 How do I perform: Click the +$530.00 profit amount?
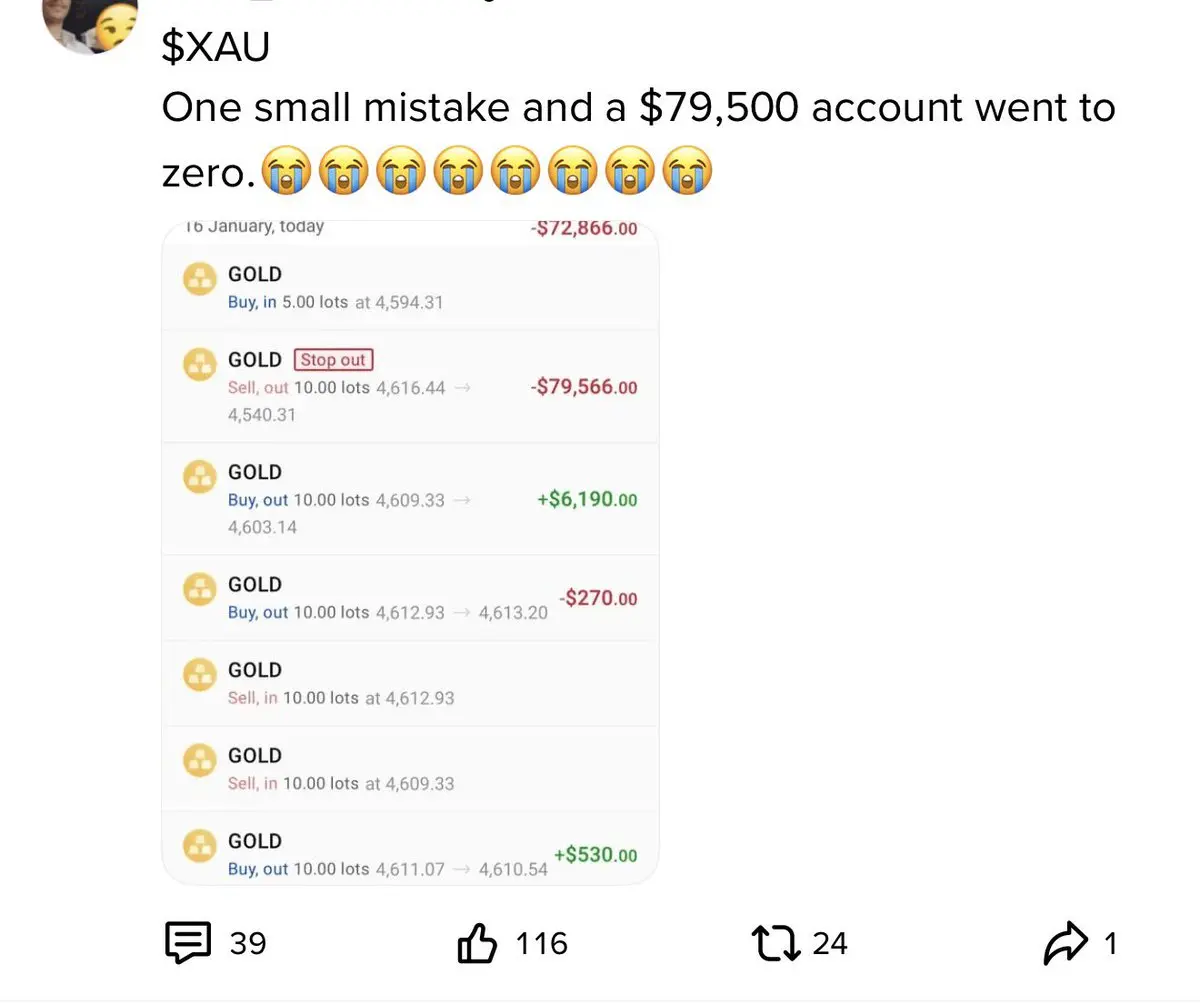[x=594, y=855]
